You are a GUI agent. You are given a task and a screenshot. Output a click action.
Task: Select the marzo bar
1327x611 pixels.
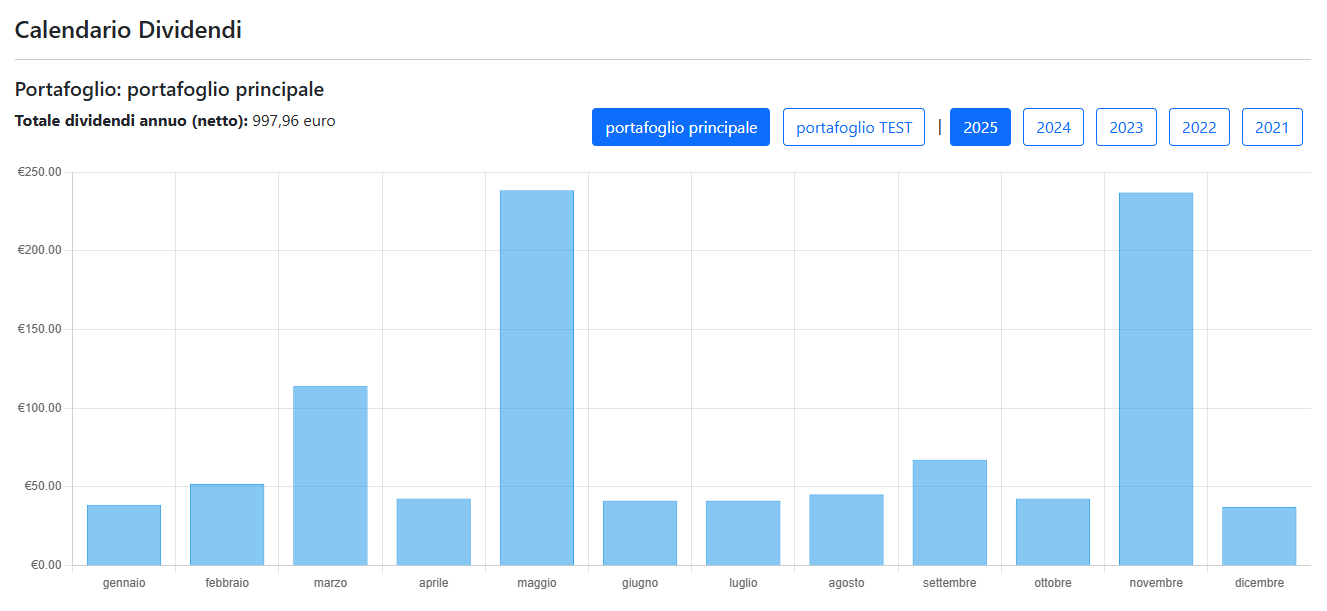pyautogui.click(x=330, y=475)
